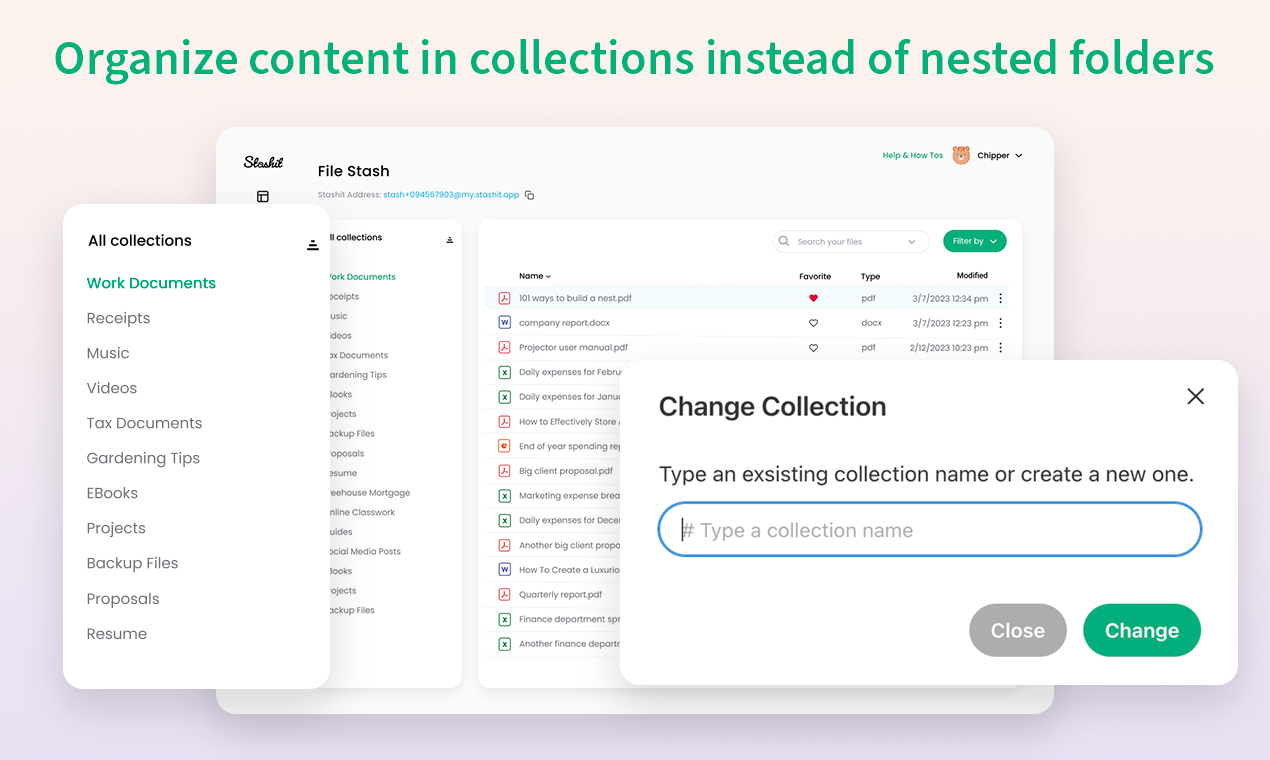
Task: Expand the Chipper account menu chevron
Action: click(x=1019, y=156)
